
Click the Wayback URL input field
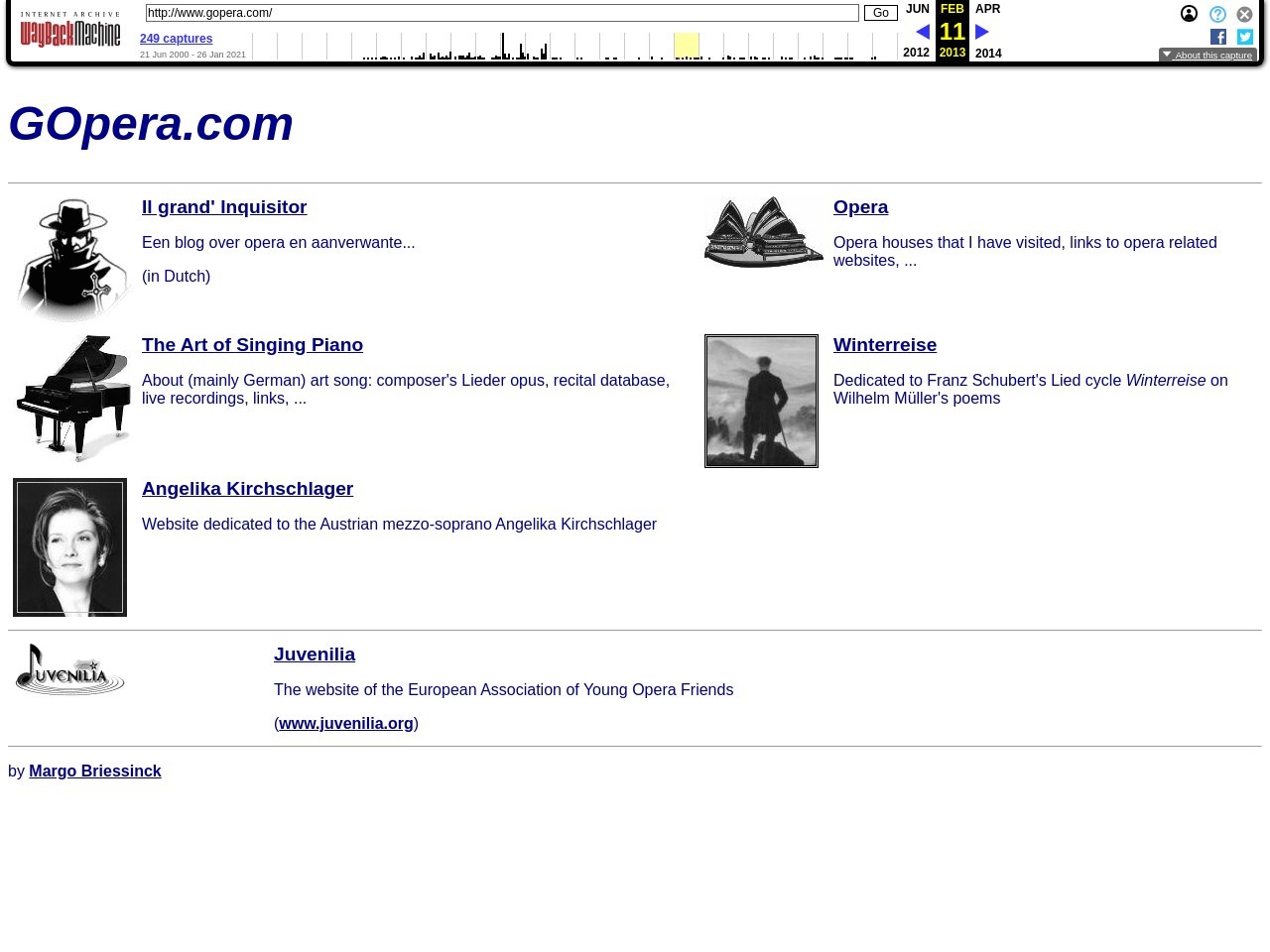(501, 13)
